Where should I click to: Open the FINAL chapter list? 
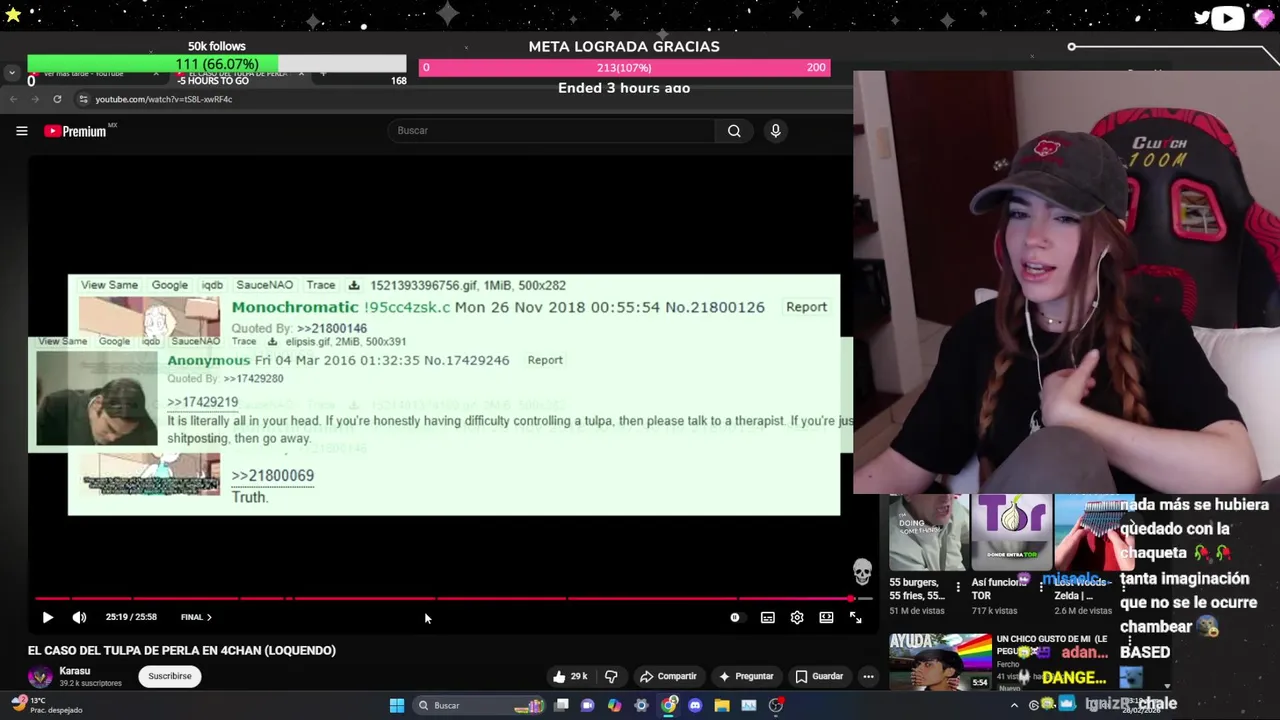point(196,617)
